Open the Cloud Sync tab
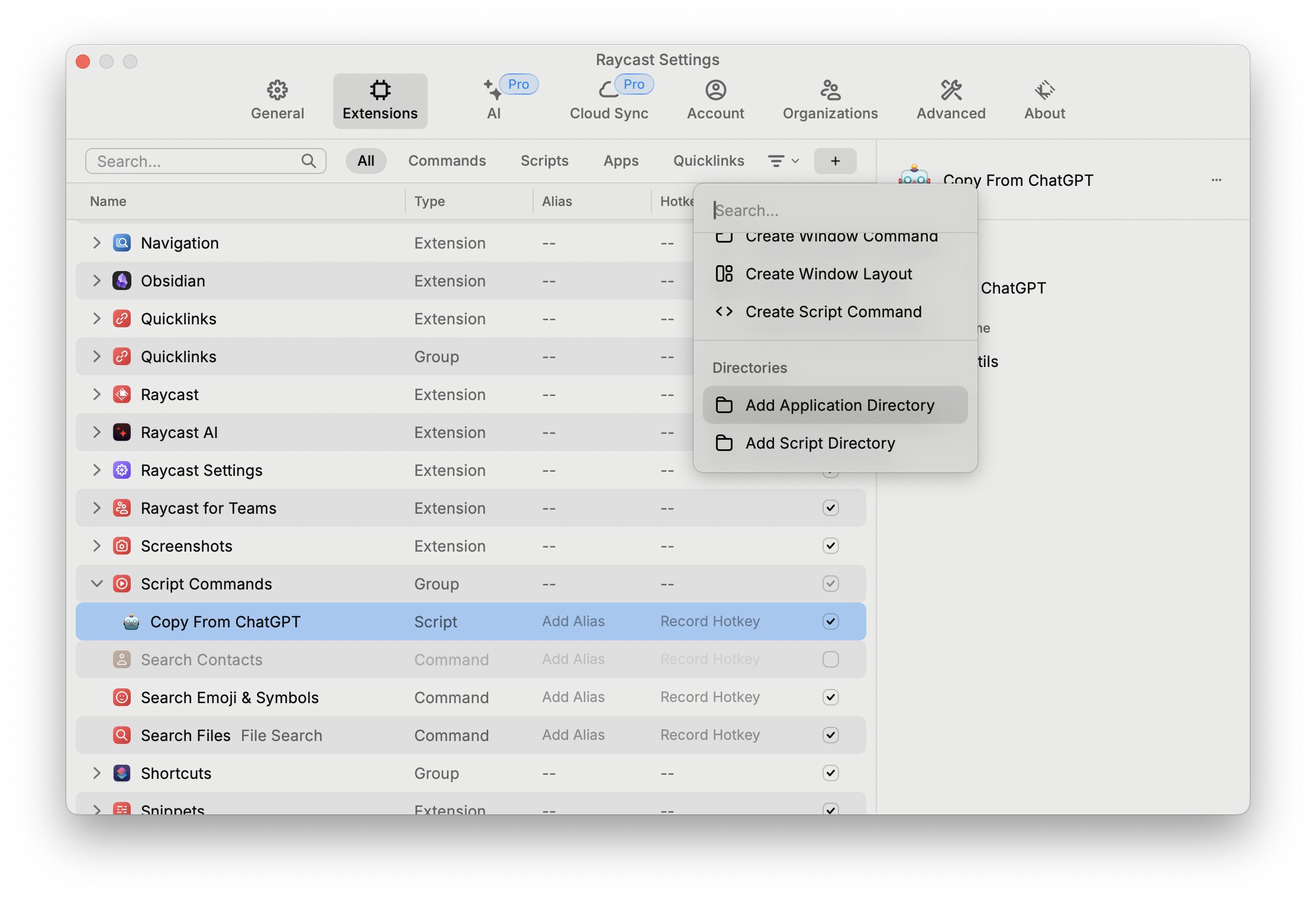 (x=609, y=101)
